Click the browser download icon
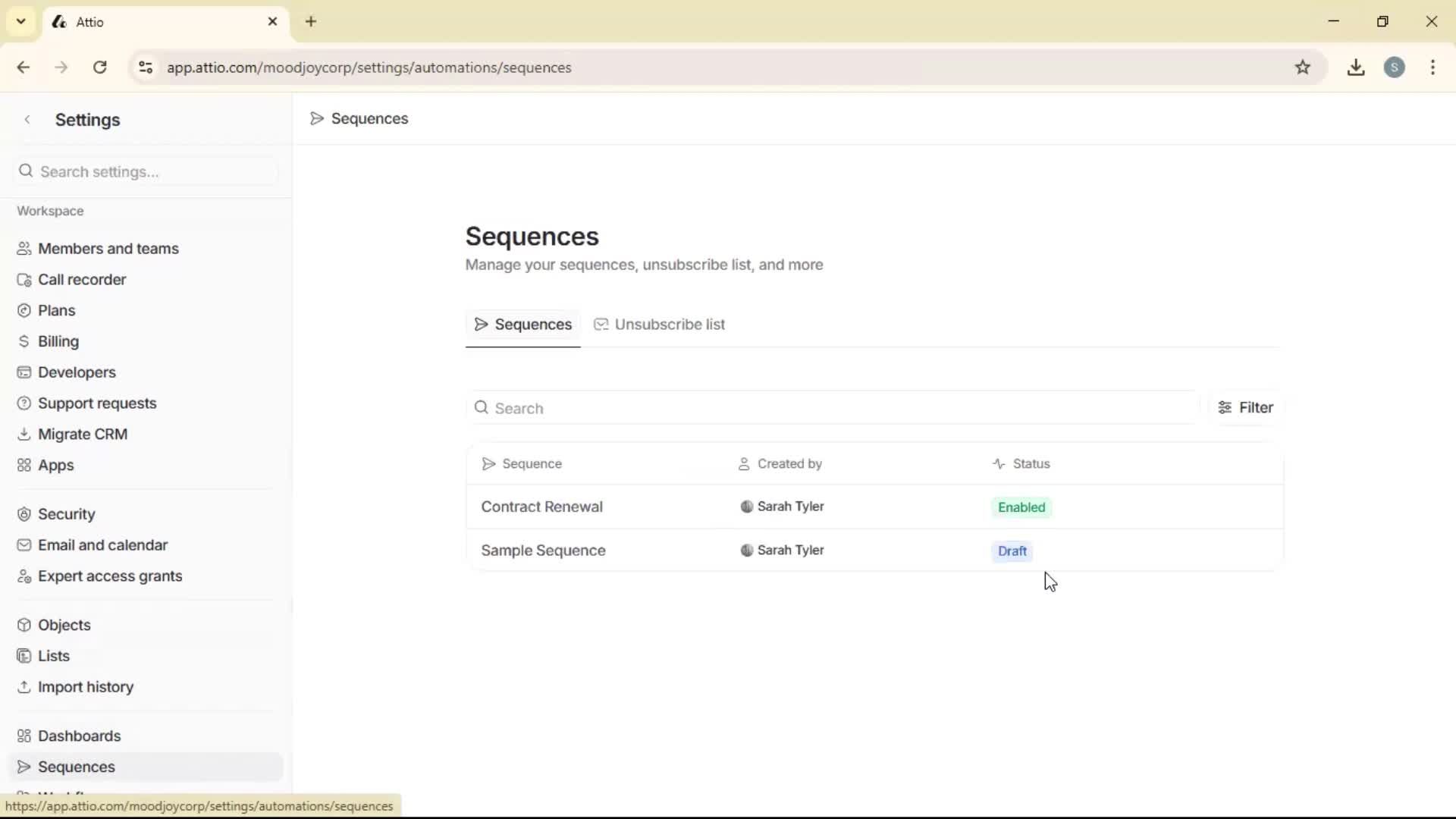This screenshot has height=819, width=1456. pyautogui.click(x=1356, y=67)
